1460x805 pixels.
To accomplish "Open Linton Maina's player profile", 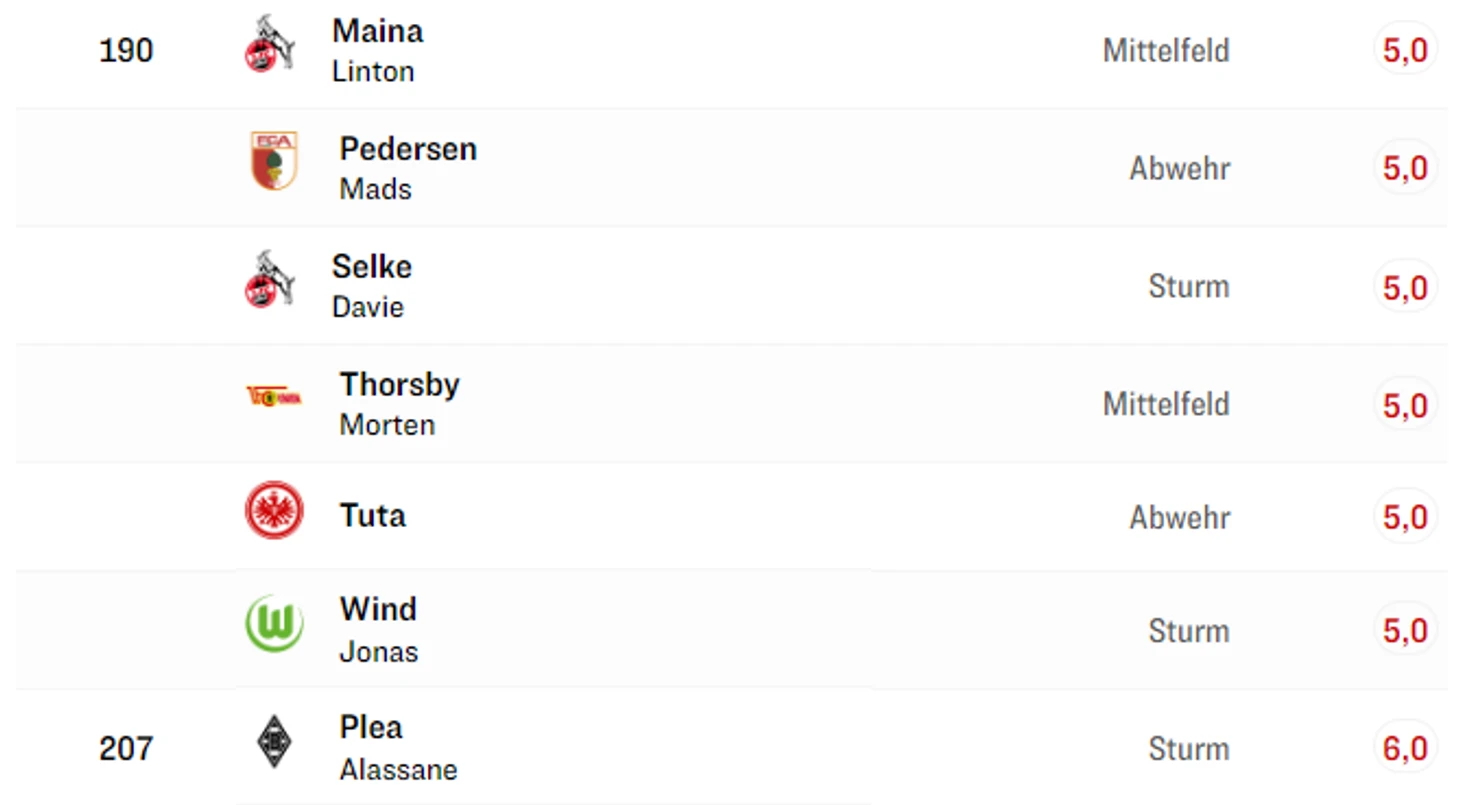I will (x=377, y=31).
